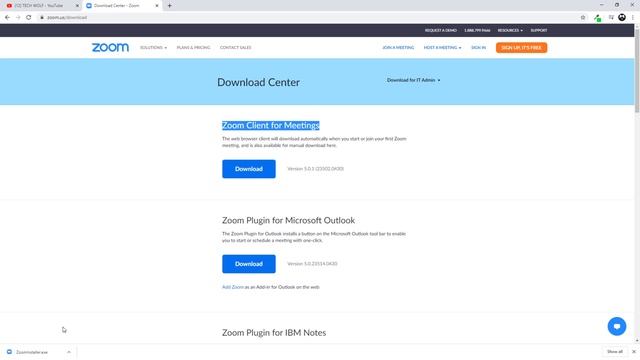The width and height of the screenshot is (640, 360).
Task: Reload the page with the refresh icon
Action: (29, 18)
